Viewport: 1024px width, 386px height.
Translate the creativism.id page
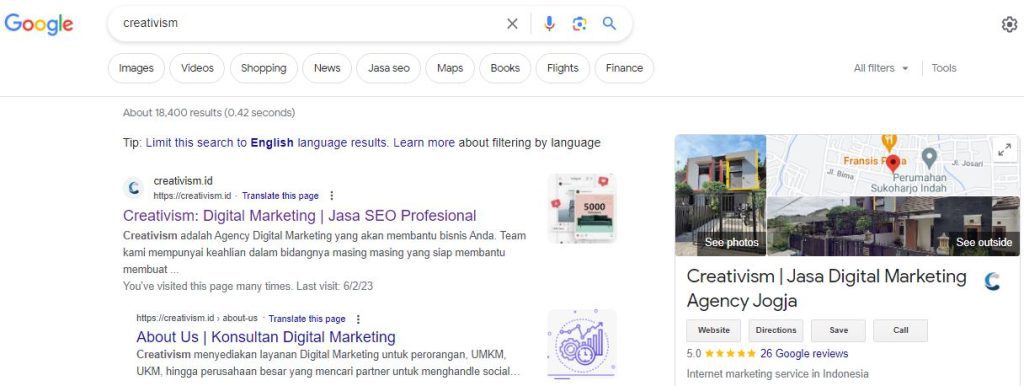click(x=280, y=196)
